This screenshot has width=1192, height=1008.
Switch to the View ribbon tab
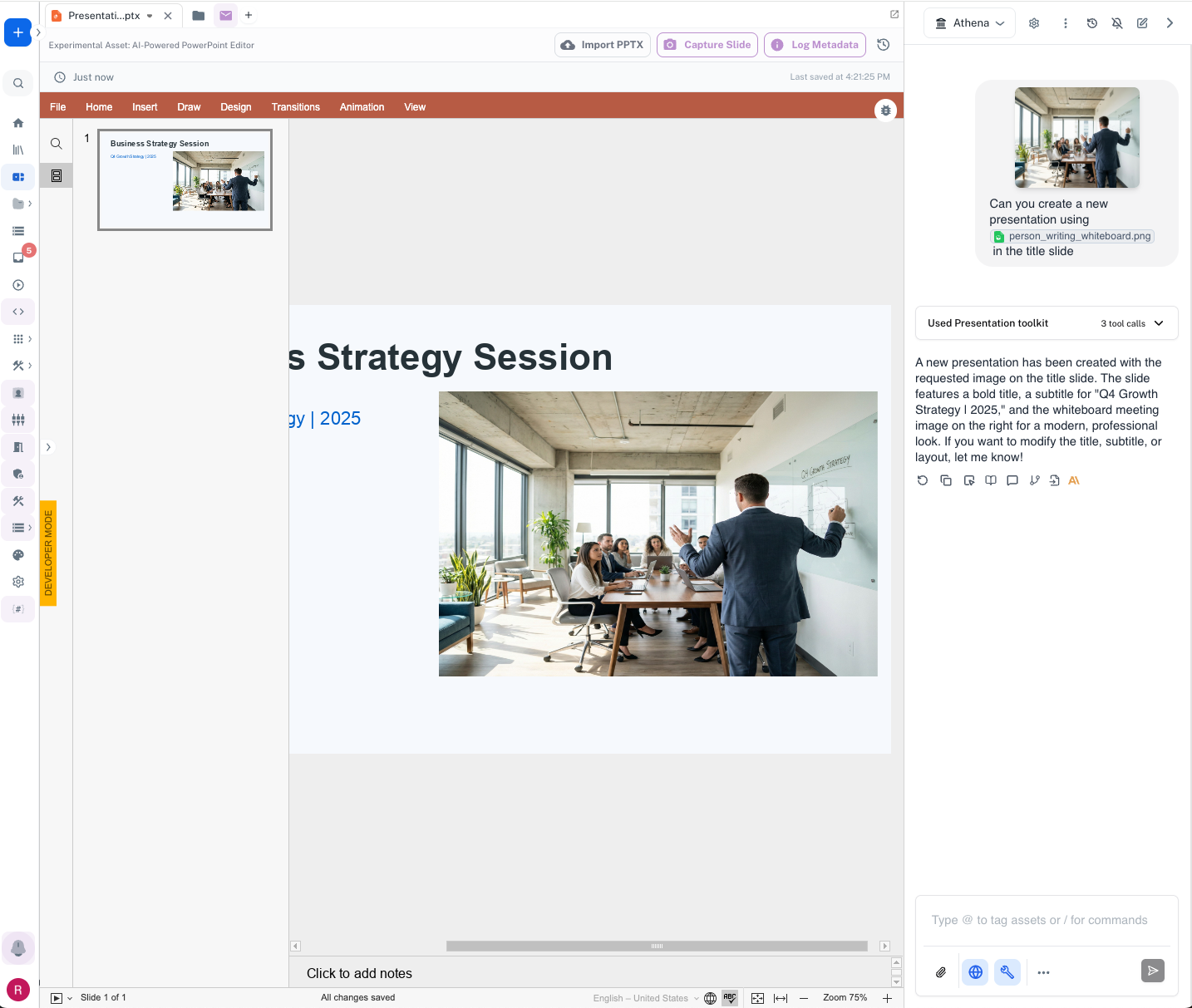coord(415,107)
